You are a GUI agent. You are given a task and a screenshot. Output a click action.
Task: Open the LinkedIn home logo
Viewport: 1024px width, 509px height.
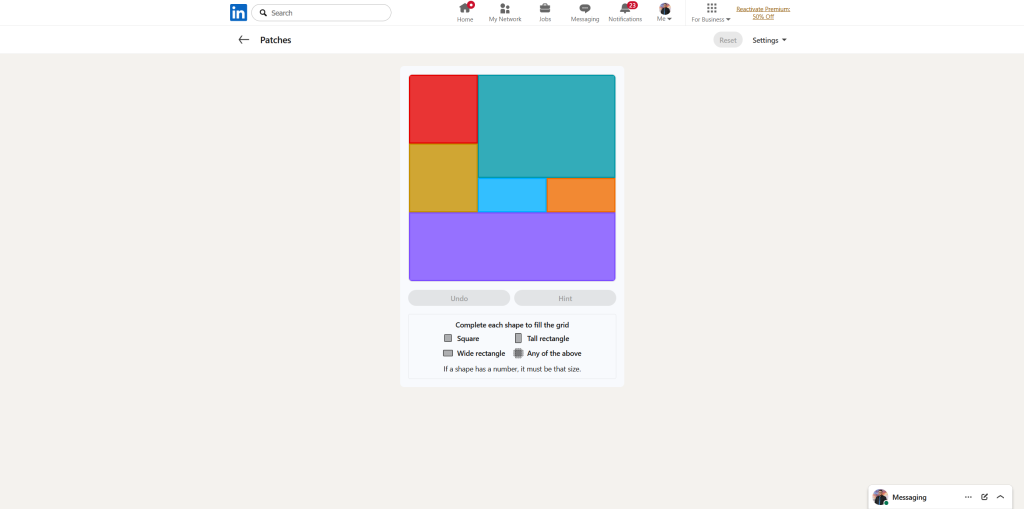[238, 12]
